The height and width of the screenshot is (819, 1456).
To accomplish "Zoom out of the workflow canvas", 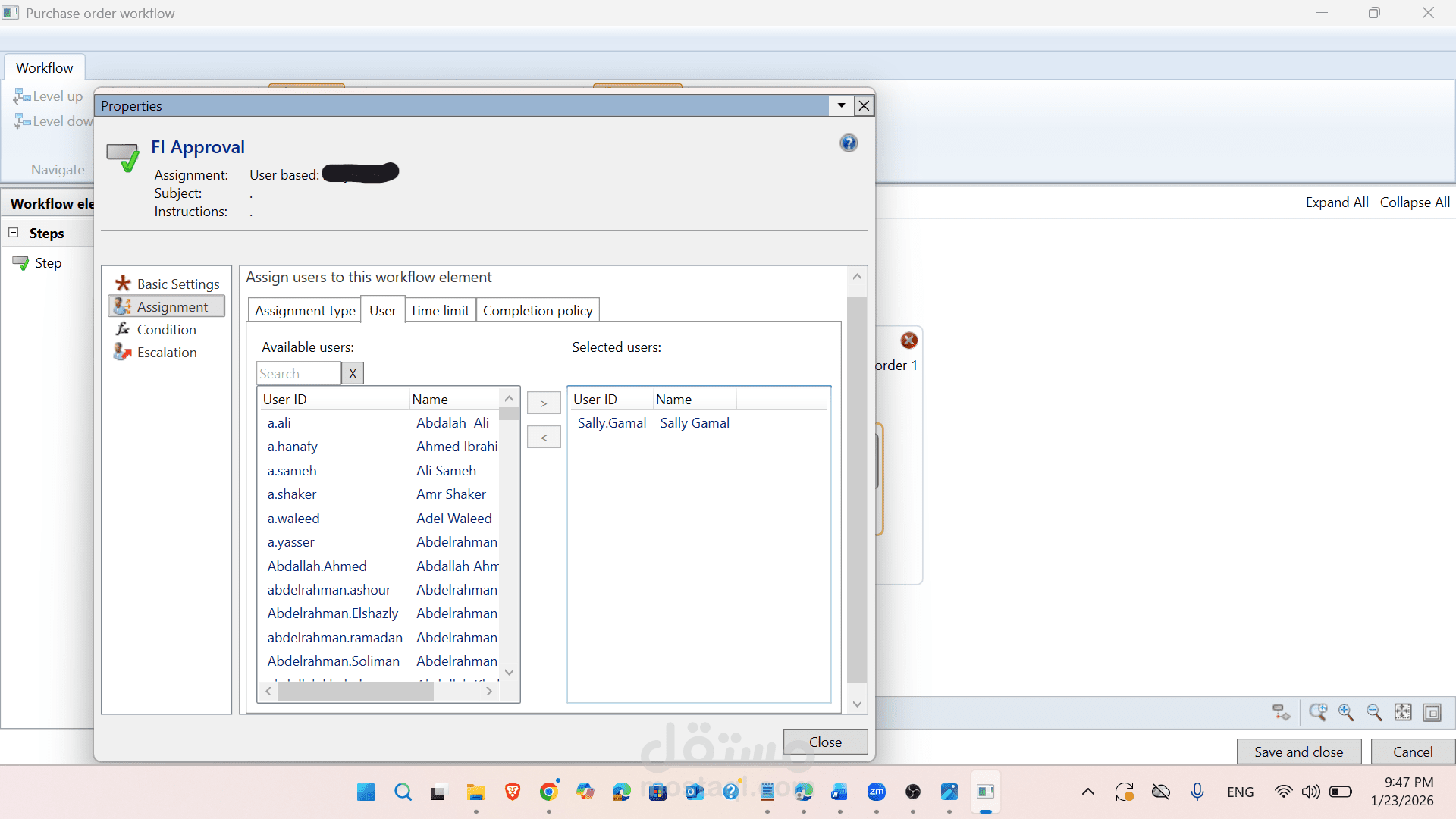I will click(x=1375, y=713).
